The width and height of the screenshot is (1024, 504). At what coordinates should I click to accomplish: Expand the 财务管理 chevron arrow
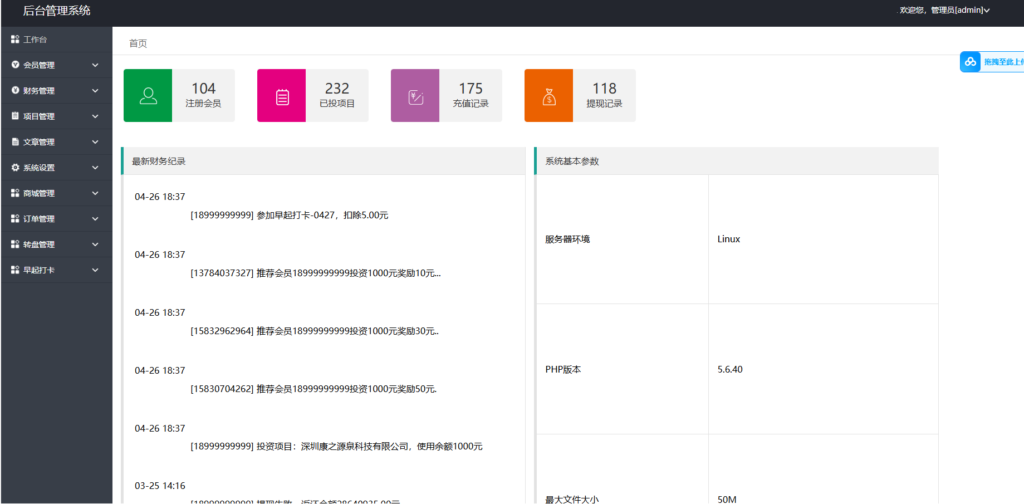click(x=95, y=91)
